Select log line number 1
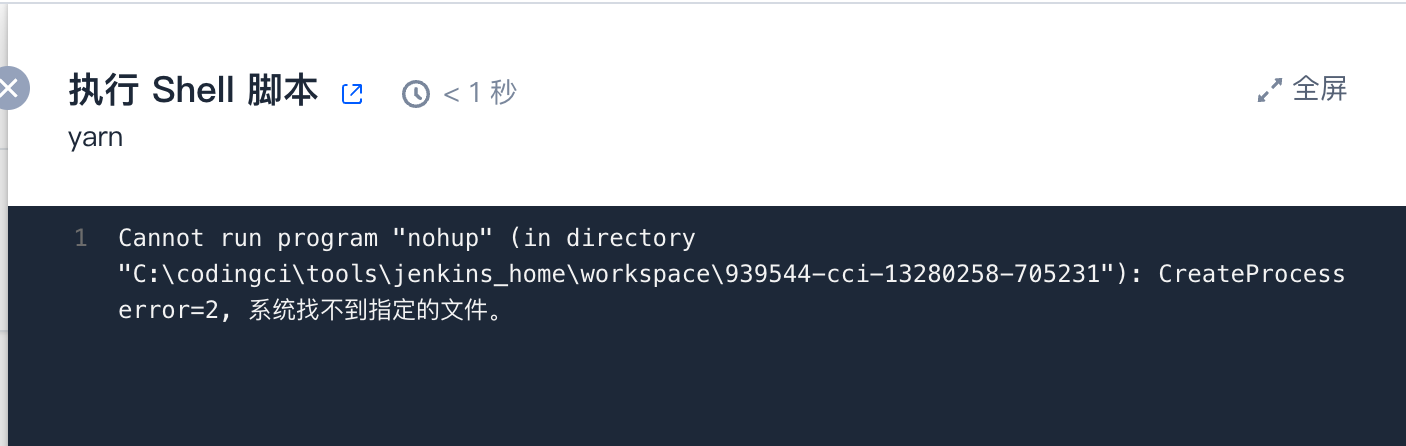Screen dimensions: 1406x446 pos(81,238)
